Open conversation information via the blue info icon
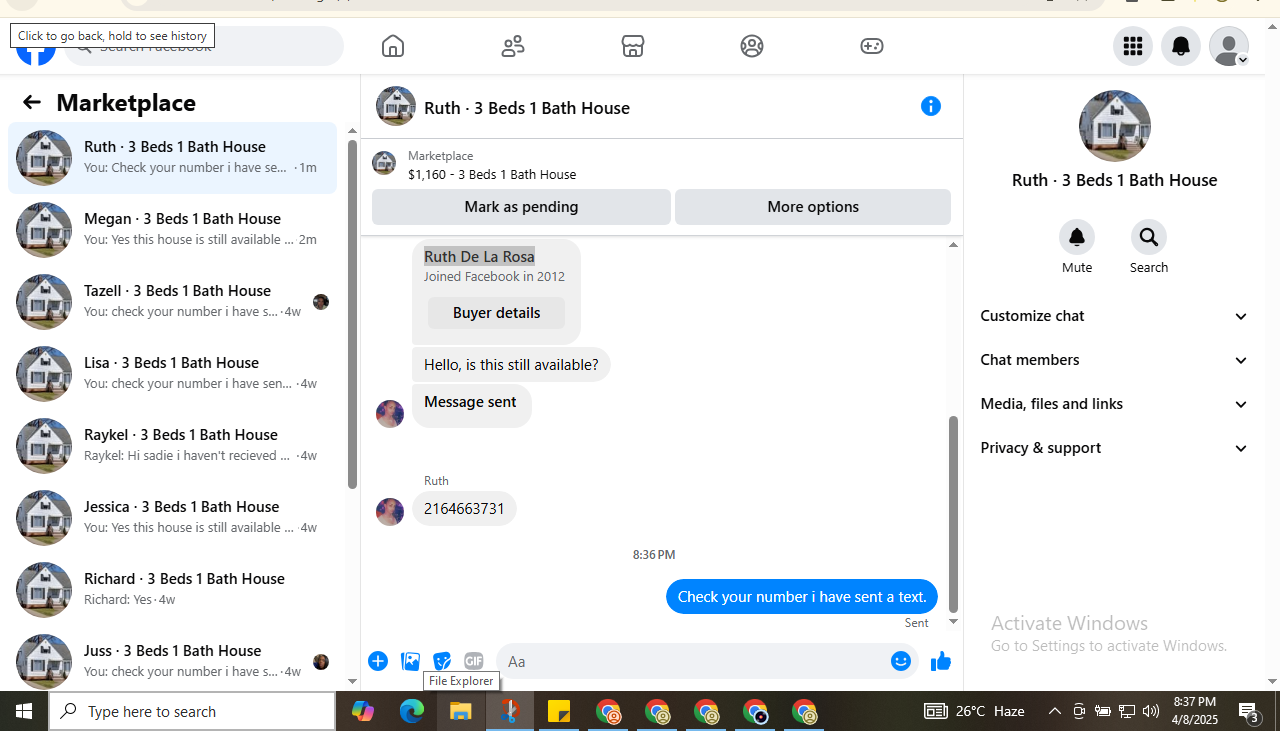 point(931,106)
